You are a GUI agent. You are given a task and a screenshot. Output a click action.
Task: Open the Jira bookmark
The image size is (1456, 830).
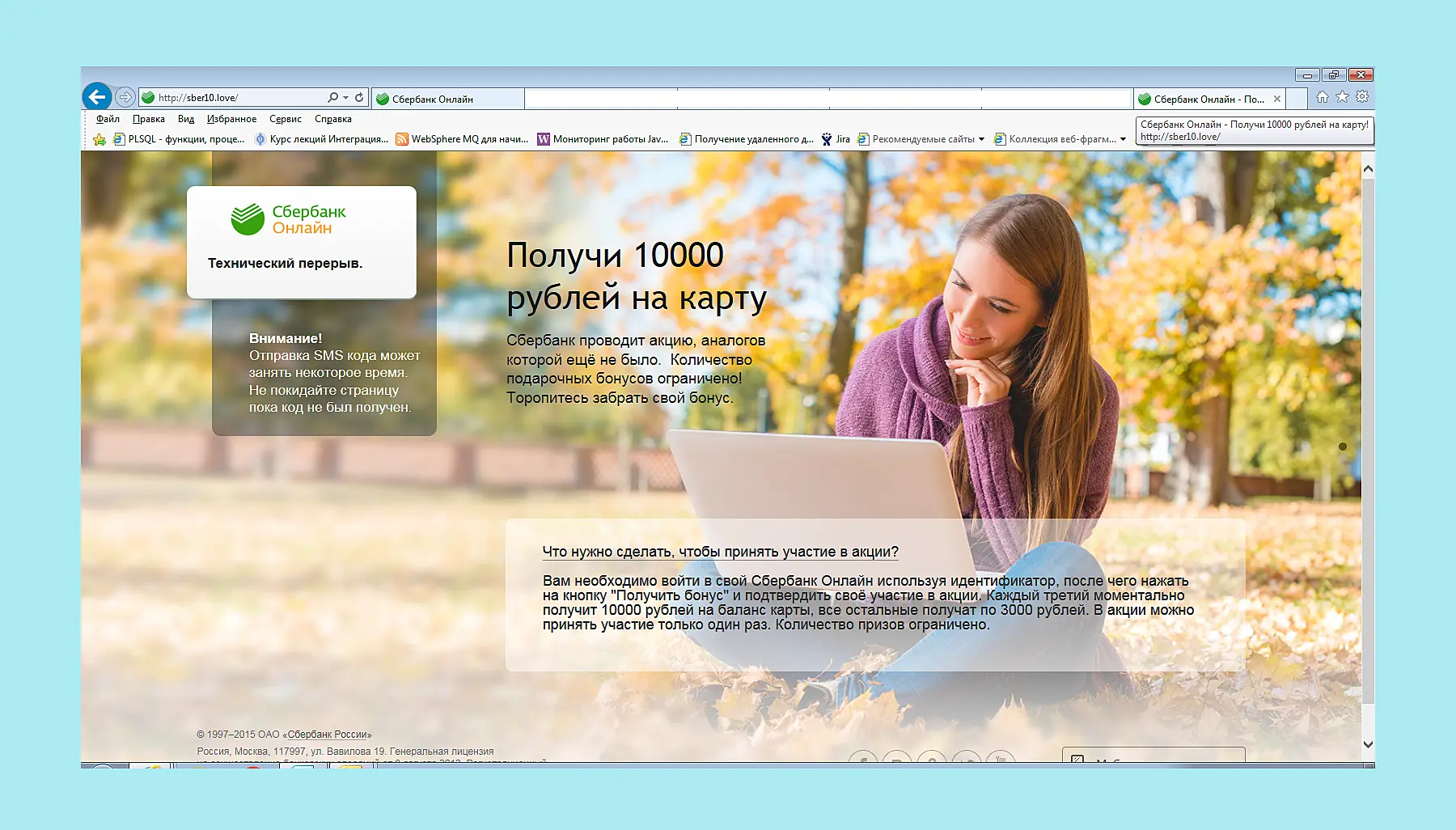836,139
